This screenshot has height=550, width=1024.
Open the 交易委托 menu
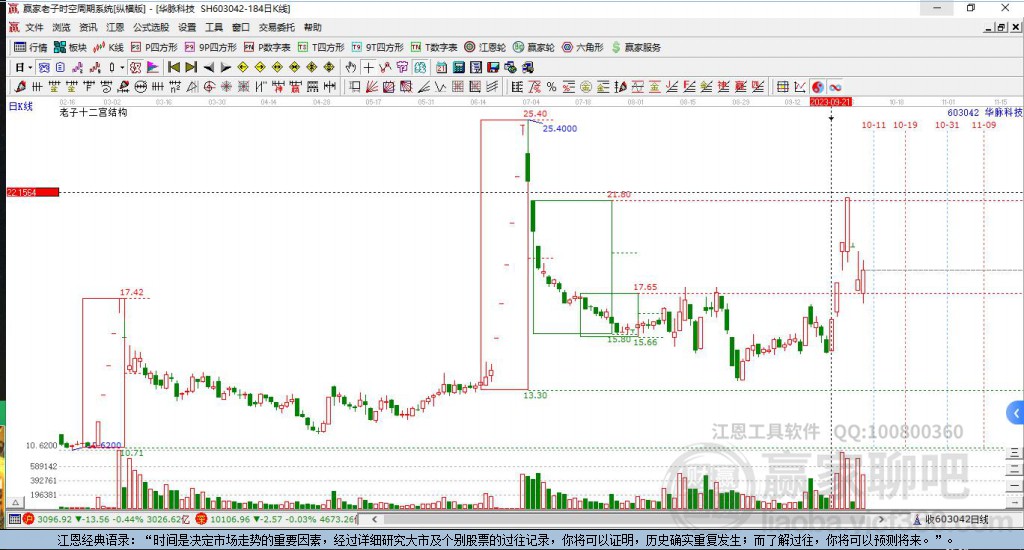(x=277, y=27)
